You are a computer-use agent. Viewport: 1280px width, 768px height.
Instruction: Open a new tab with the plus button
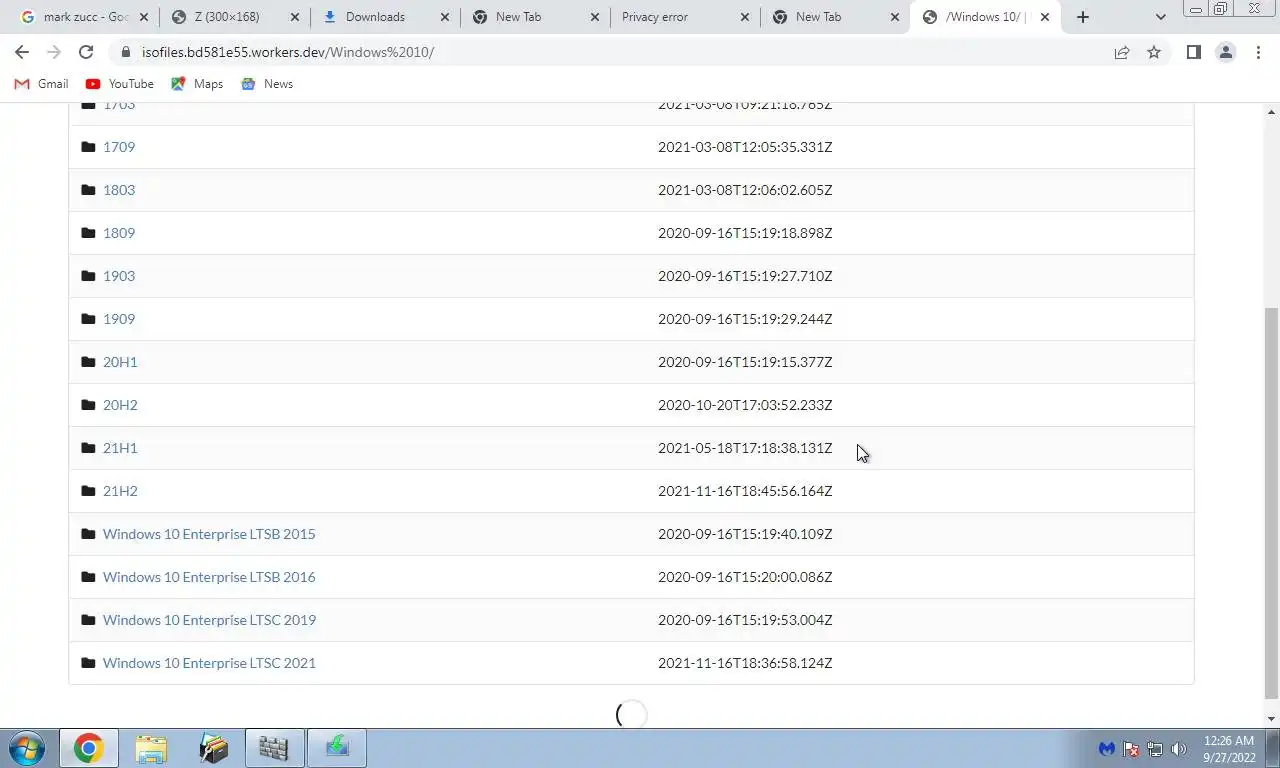coord(1082,17)
